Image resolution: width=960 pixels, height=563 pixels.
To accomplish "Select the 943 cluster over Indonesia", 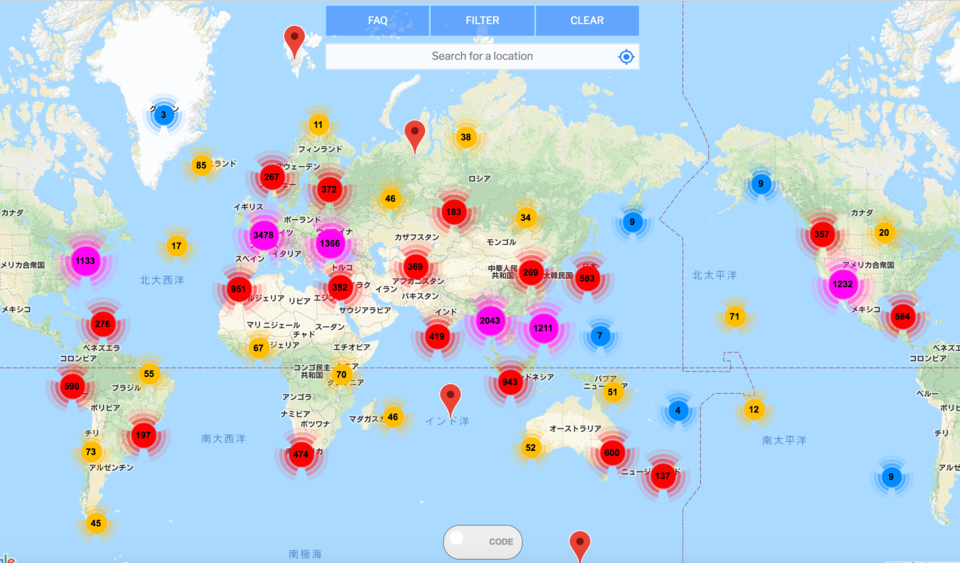I will click(x=510, y=382).
